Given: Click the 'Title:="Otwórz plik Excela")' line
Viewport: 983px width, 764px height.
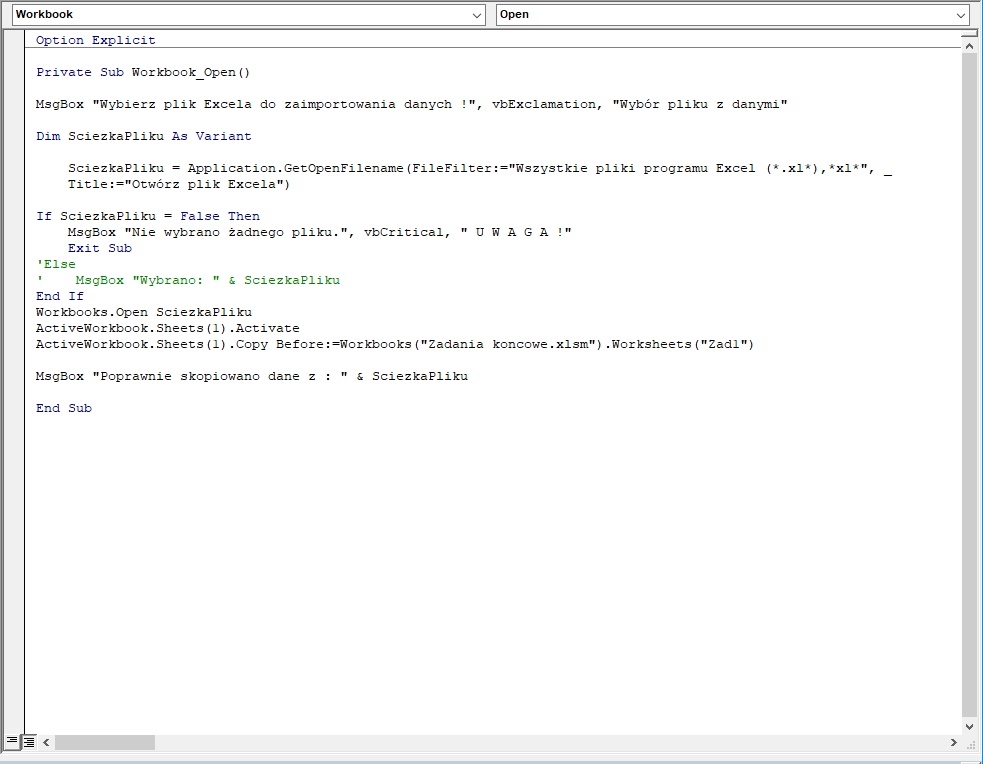Looking at the screenshot, I should (179, 184).
